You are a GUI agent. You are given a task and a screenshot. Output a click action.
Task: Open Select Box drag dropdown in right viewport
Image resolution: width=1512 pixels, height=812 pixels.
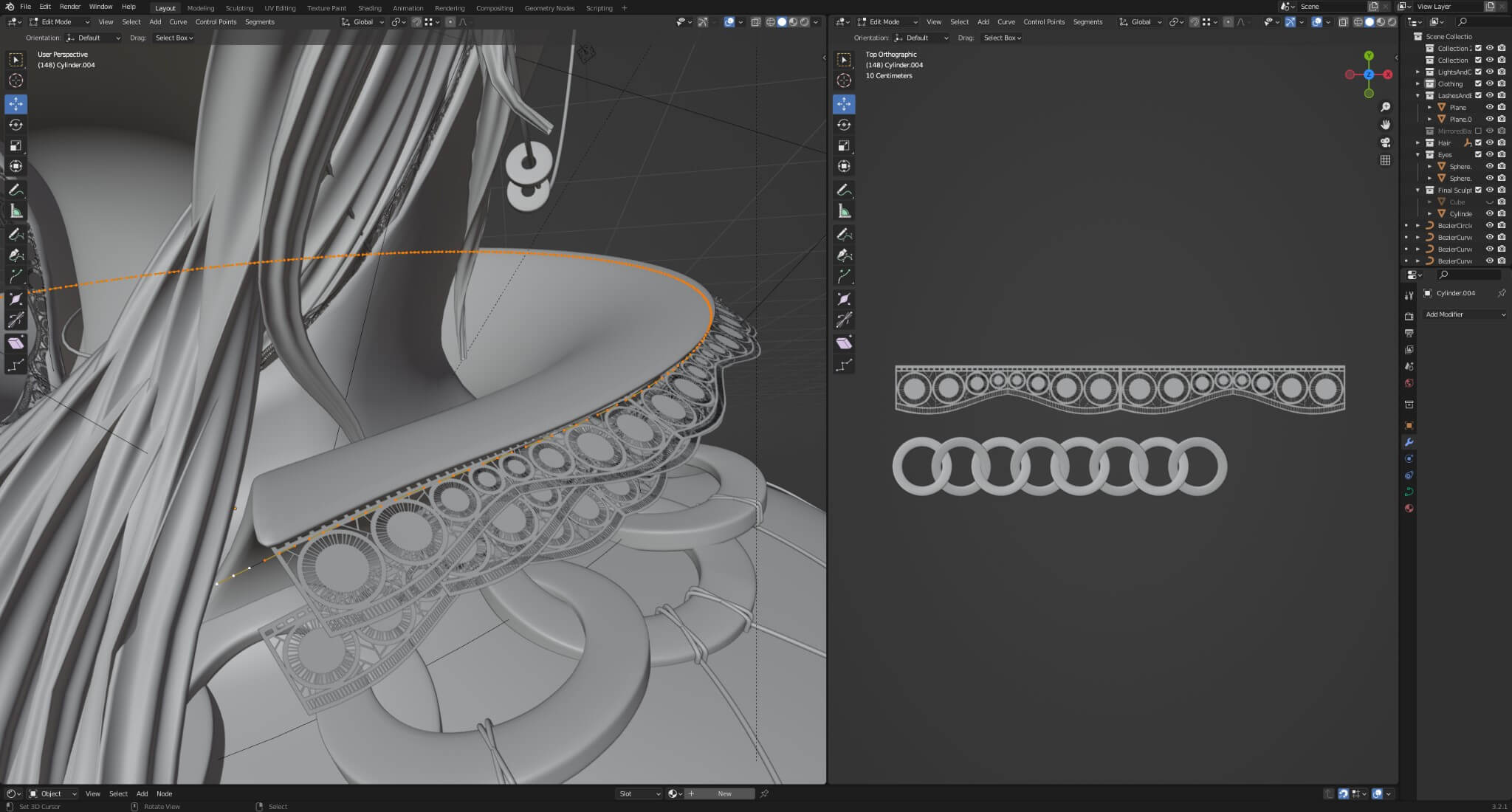[1002, 38]
